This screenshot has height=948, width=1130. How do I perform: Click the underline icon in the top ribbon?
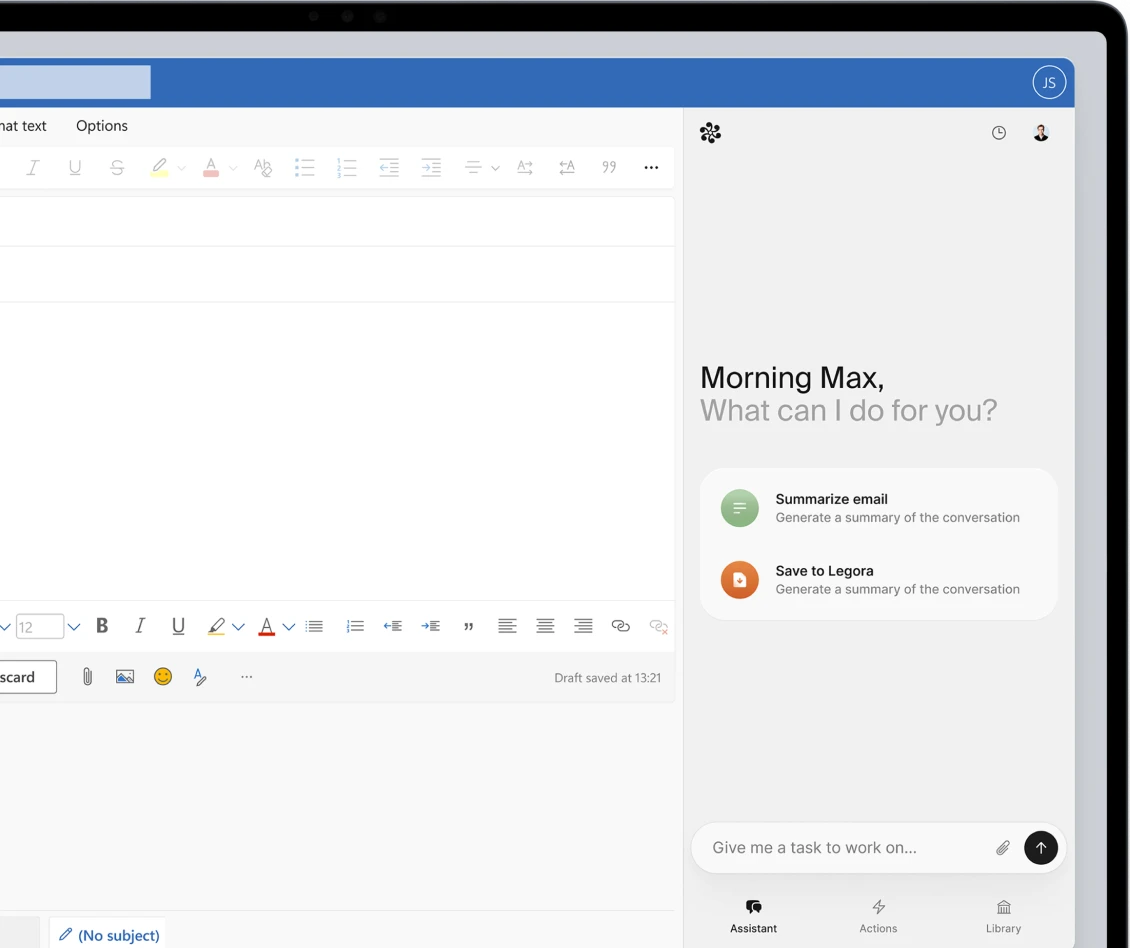pyautogui.click(x=74, y=167)
